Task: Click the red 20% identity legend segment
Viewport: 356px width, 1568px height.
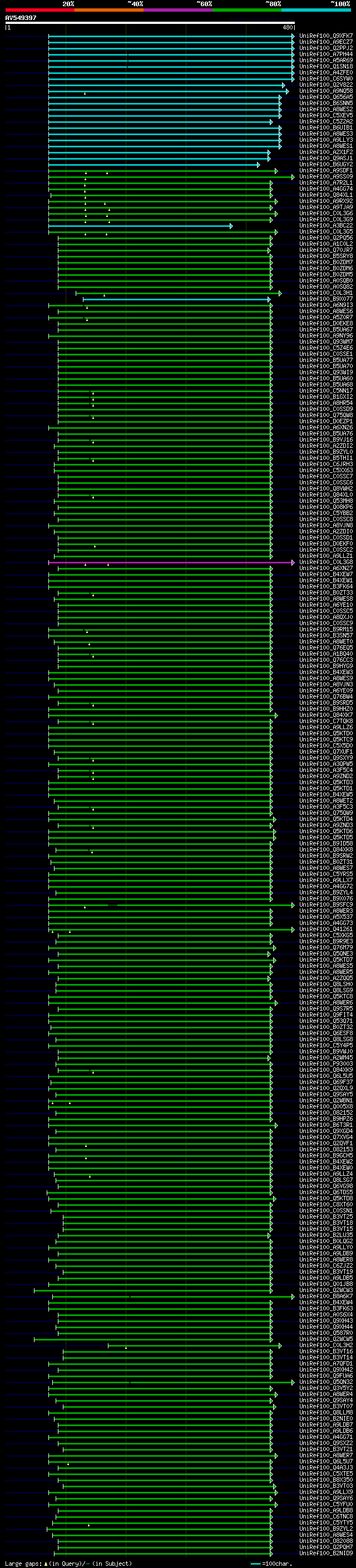Action: pyautogui.click(x=39, y=10)
